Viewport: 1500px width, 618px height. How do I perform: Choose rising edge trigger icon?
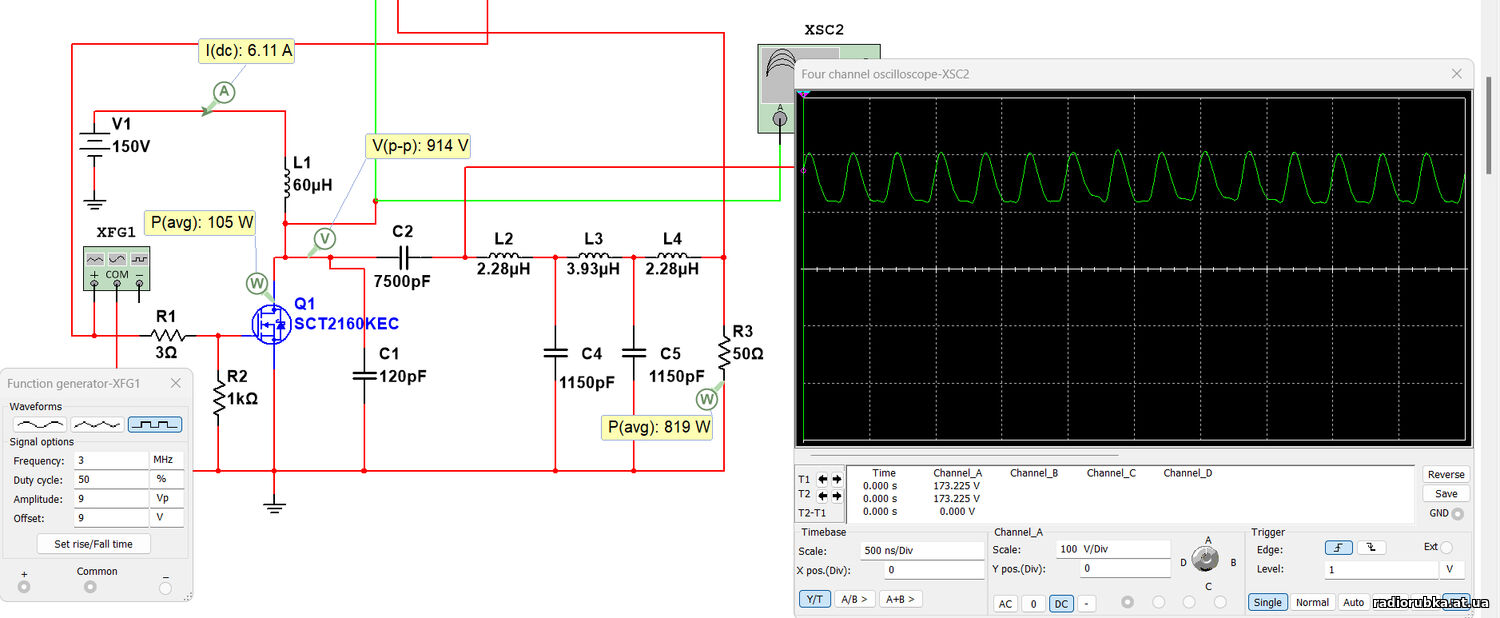(1338, 548)
